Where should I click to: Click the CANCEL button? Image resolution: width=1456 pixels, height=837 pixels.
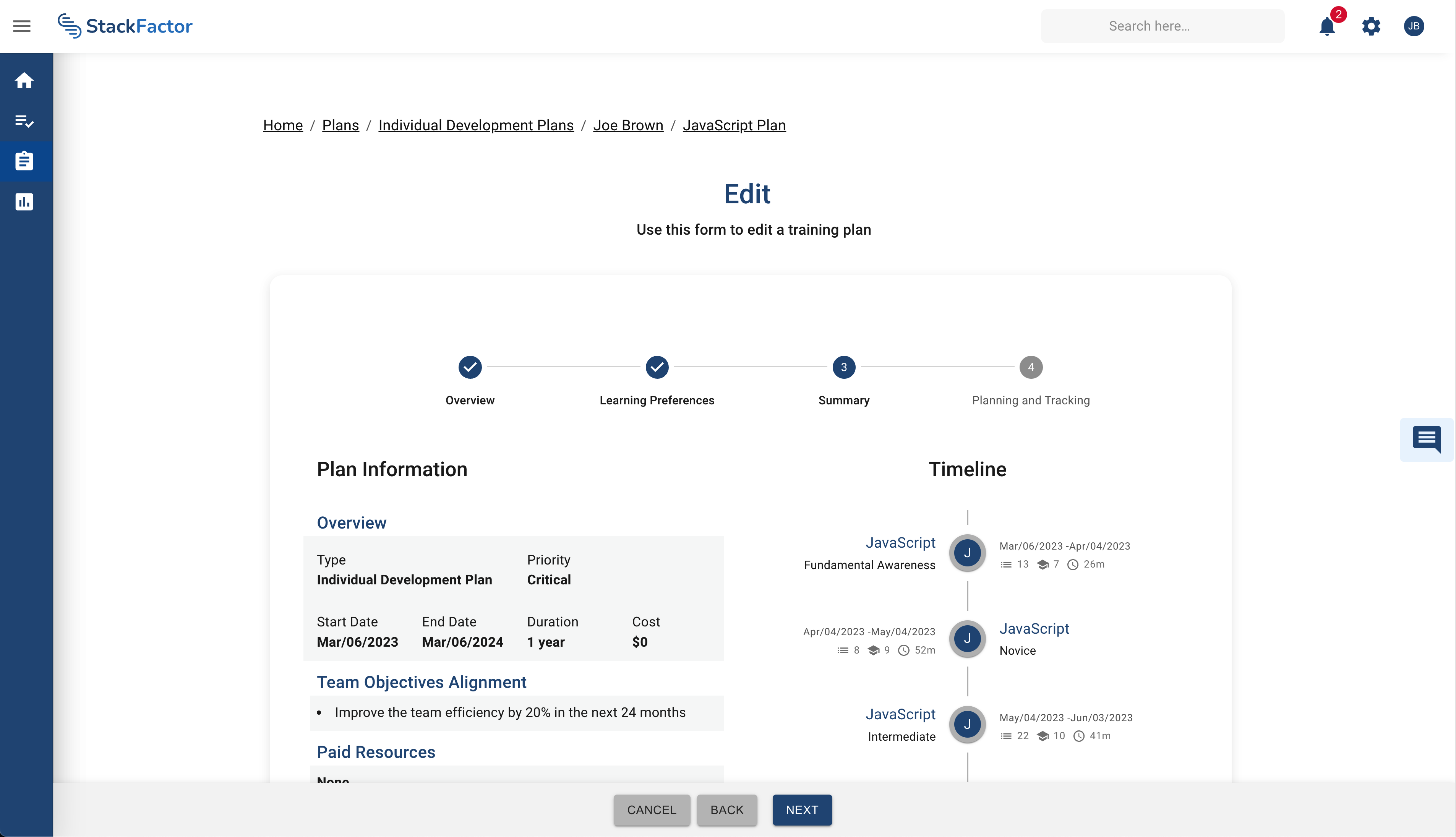pyautogui.click(x=651, y=810)
